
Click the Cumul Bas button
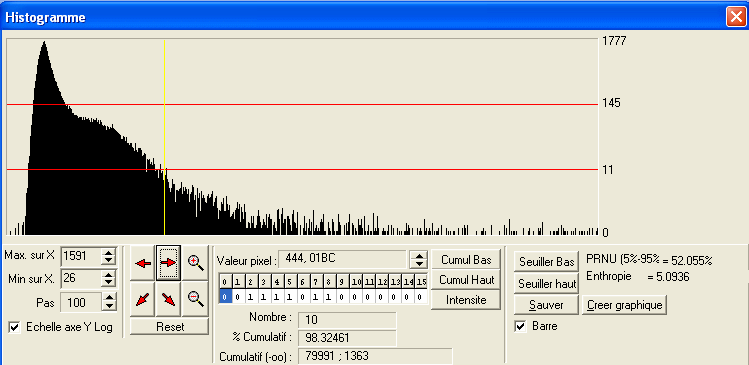pyautogui.click(x=466, y=260)
